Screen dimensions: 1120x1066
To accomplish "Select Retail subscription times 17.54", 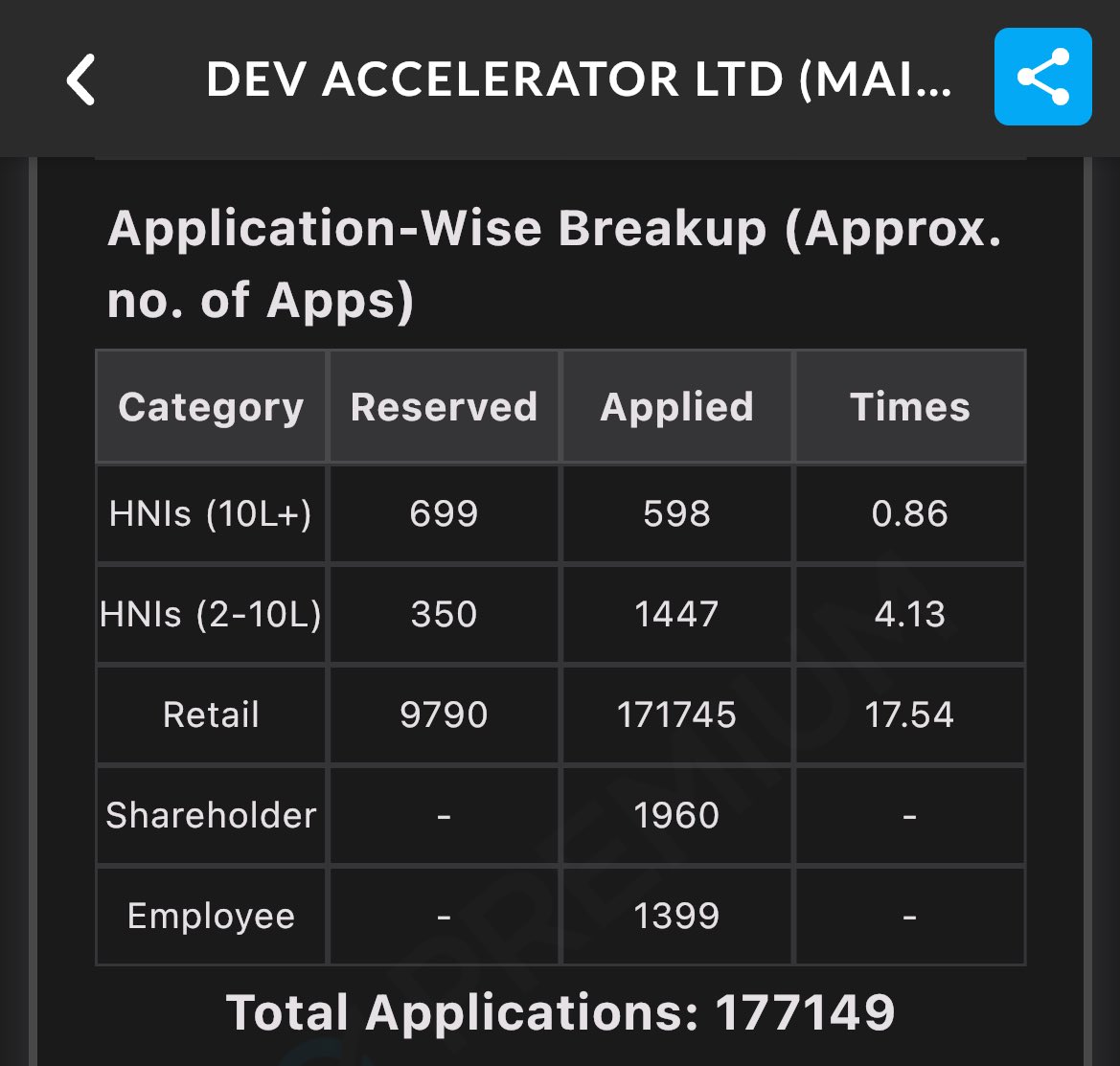I will pos(910,714).
